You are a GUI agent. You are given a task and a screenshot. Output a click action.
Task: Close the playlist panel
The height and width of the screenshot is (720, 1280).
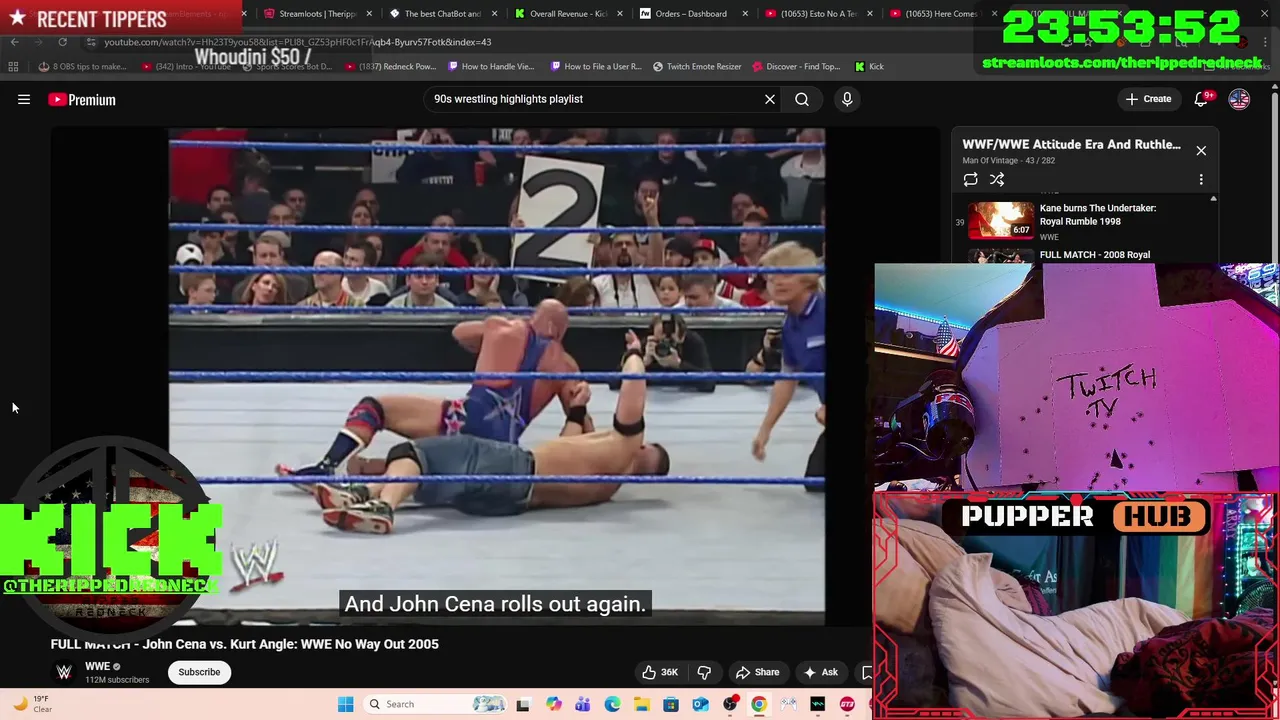click(1201, 150)
